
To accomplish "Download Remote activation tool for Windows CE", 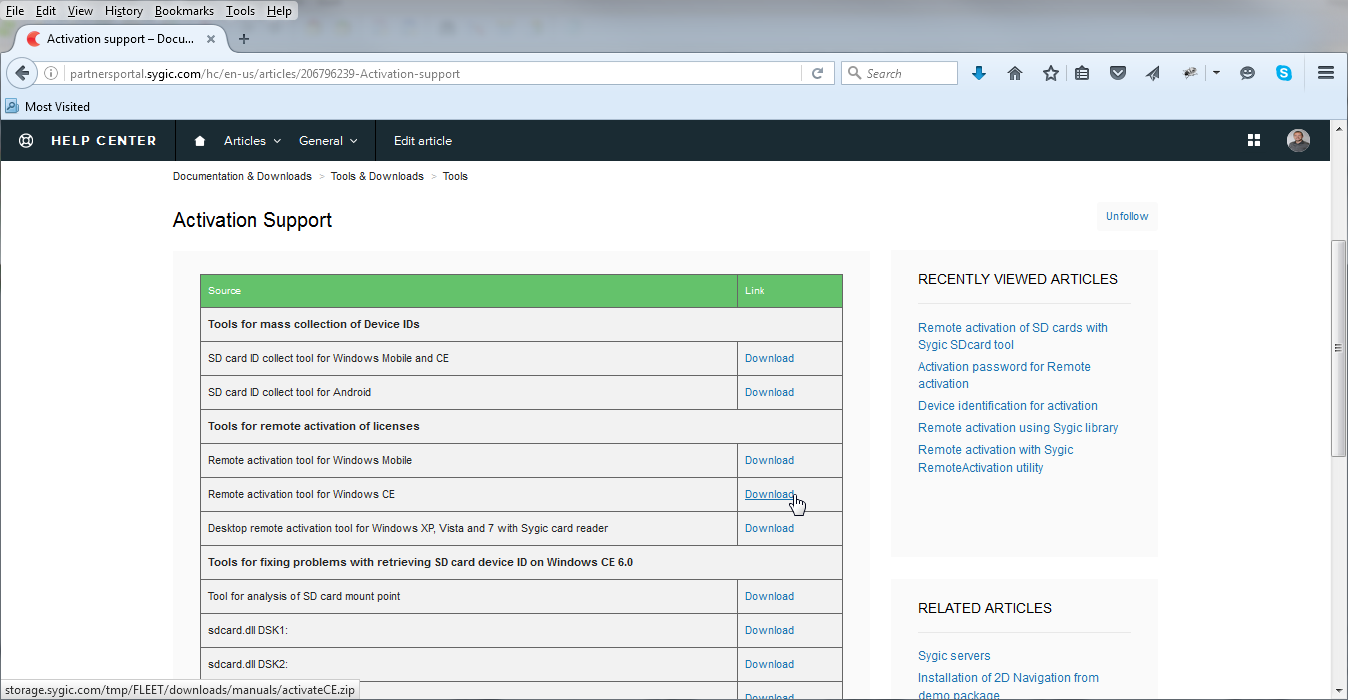I will click(769, 494).
